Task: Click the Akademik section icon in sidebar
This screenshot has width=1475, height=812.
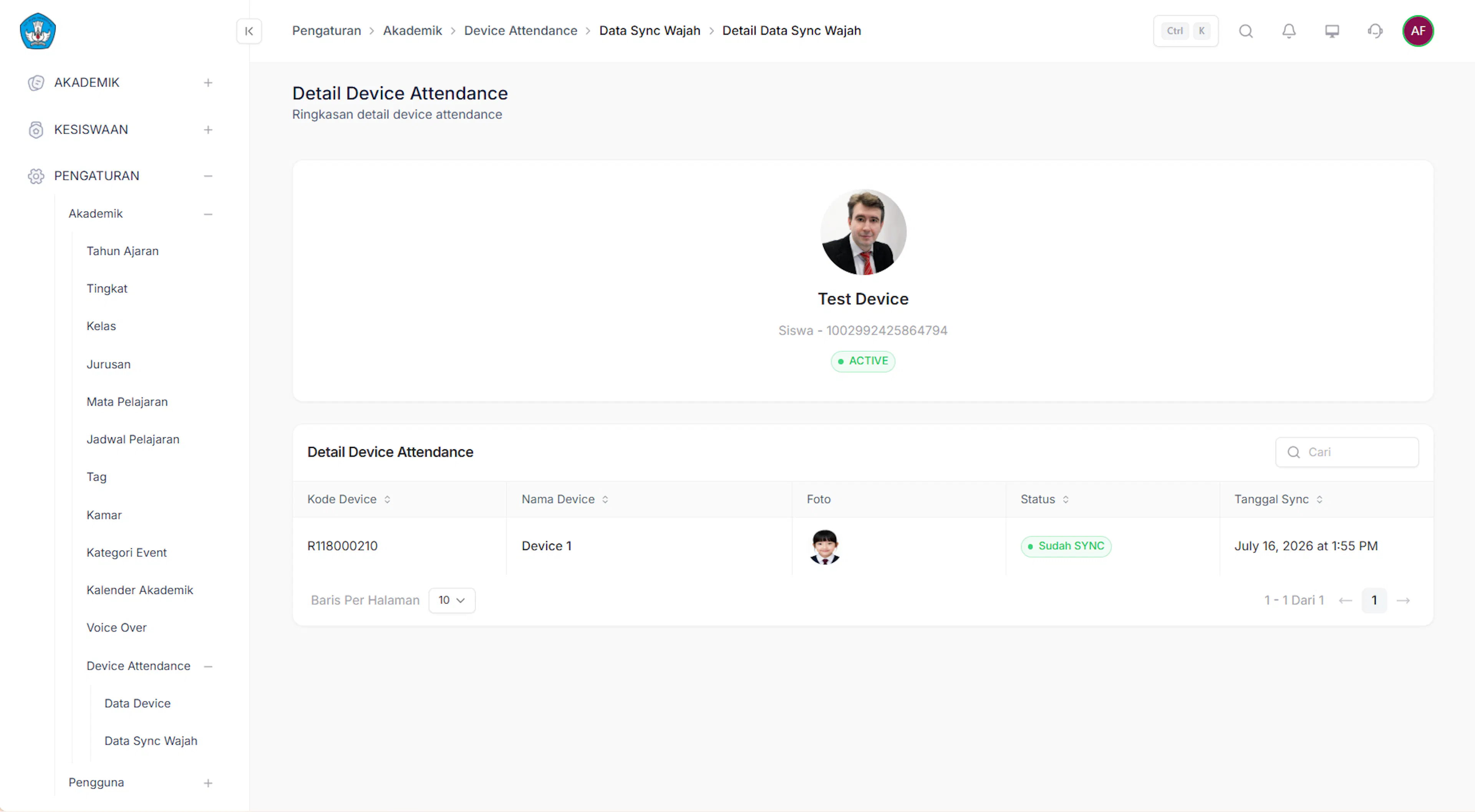Action: pyautogui.click(x=36, y=83)
